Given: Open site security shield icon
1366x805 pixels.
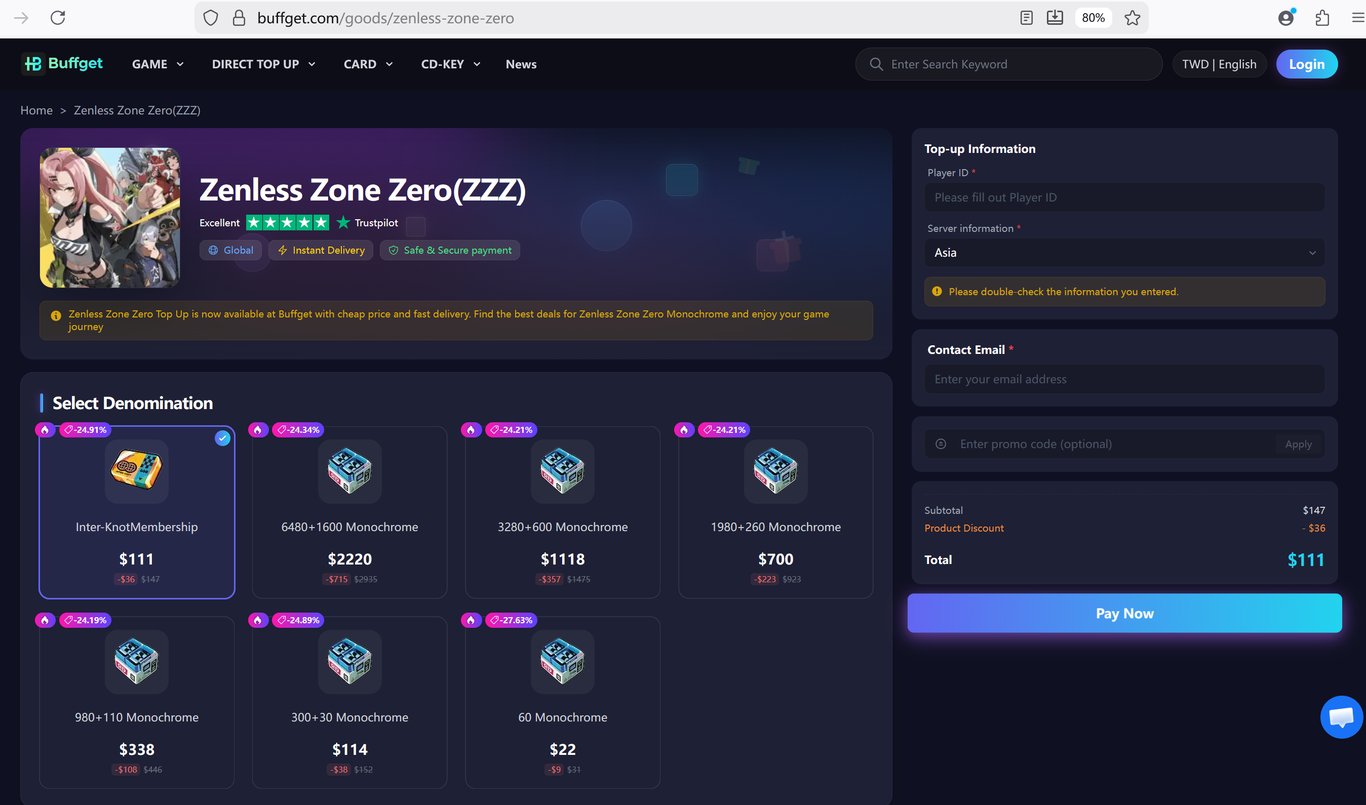Looking at the screenshot, I should coord(210,18).
